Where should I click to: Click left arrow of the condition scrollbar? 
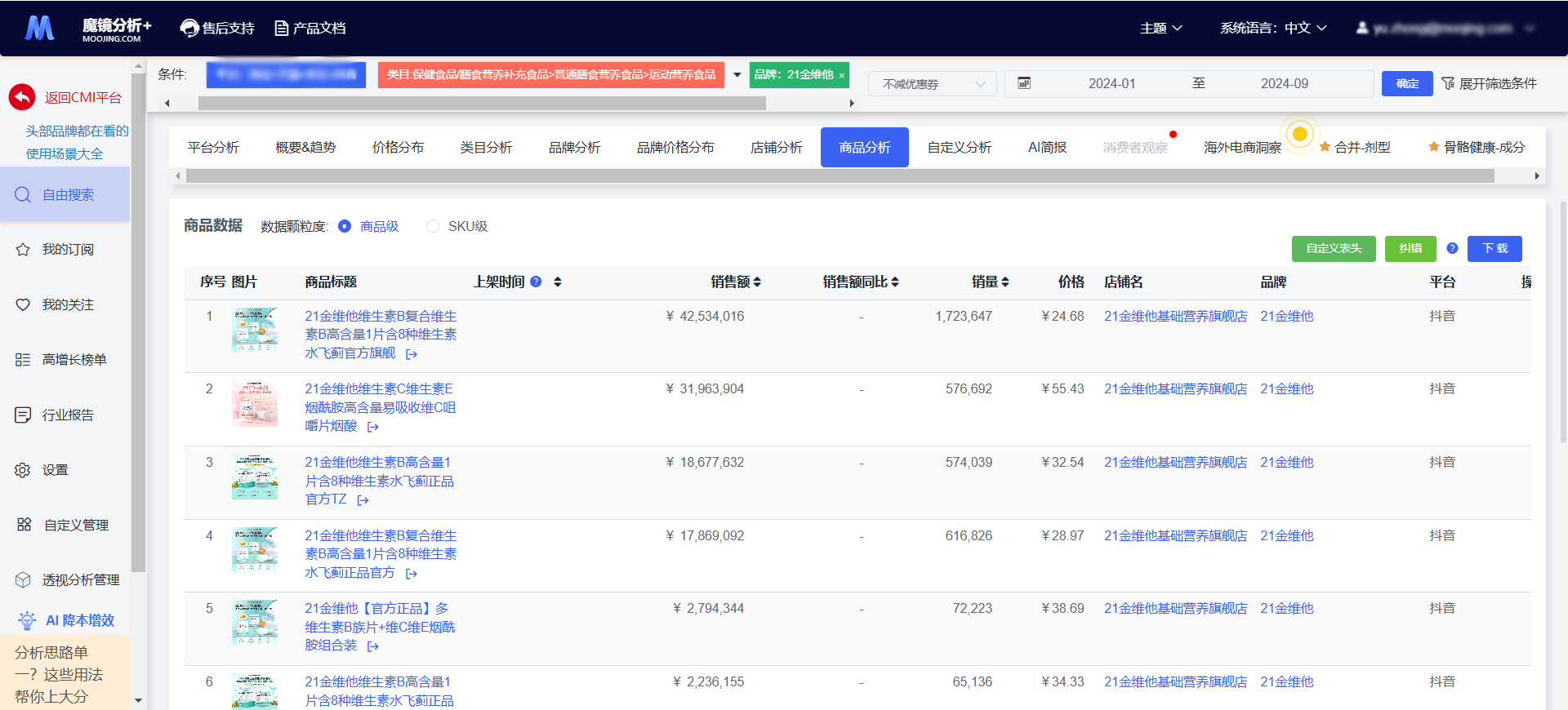(x=167, y=103)
